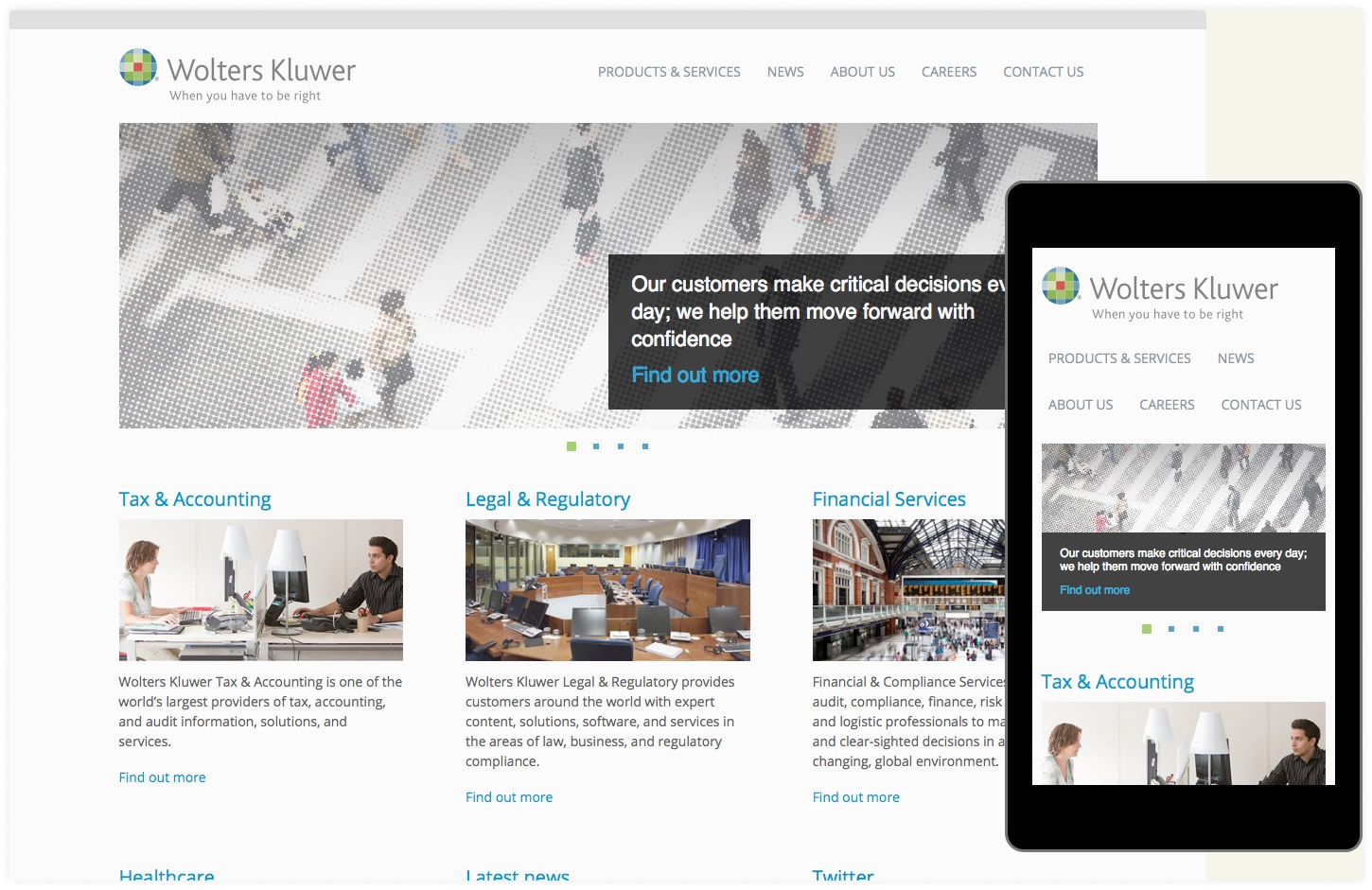Image resolution: width=1372 pixels, height=890 pixels.
Task: Tap Find out more in mobile banner
Action: 1095,590
